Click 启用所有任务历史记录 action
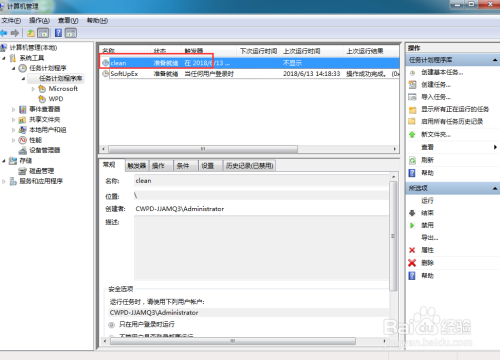Screen dimensions: 500x360 tap(452, 121)
